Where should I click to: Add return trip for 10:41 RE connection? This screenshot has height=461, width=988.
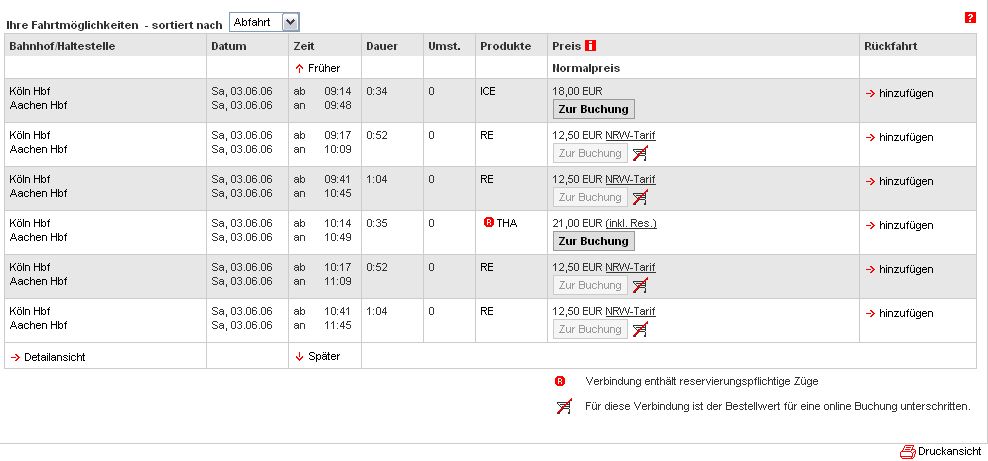point(900,313)
